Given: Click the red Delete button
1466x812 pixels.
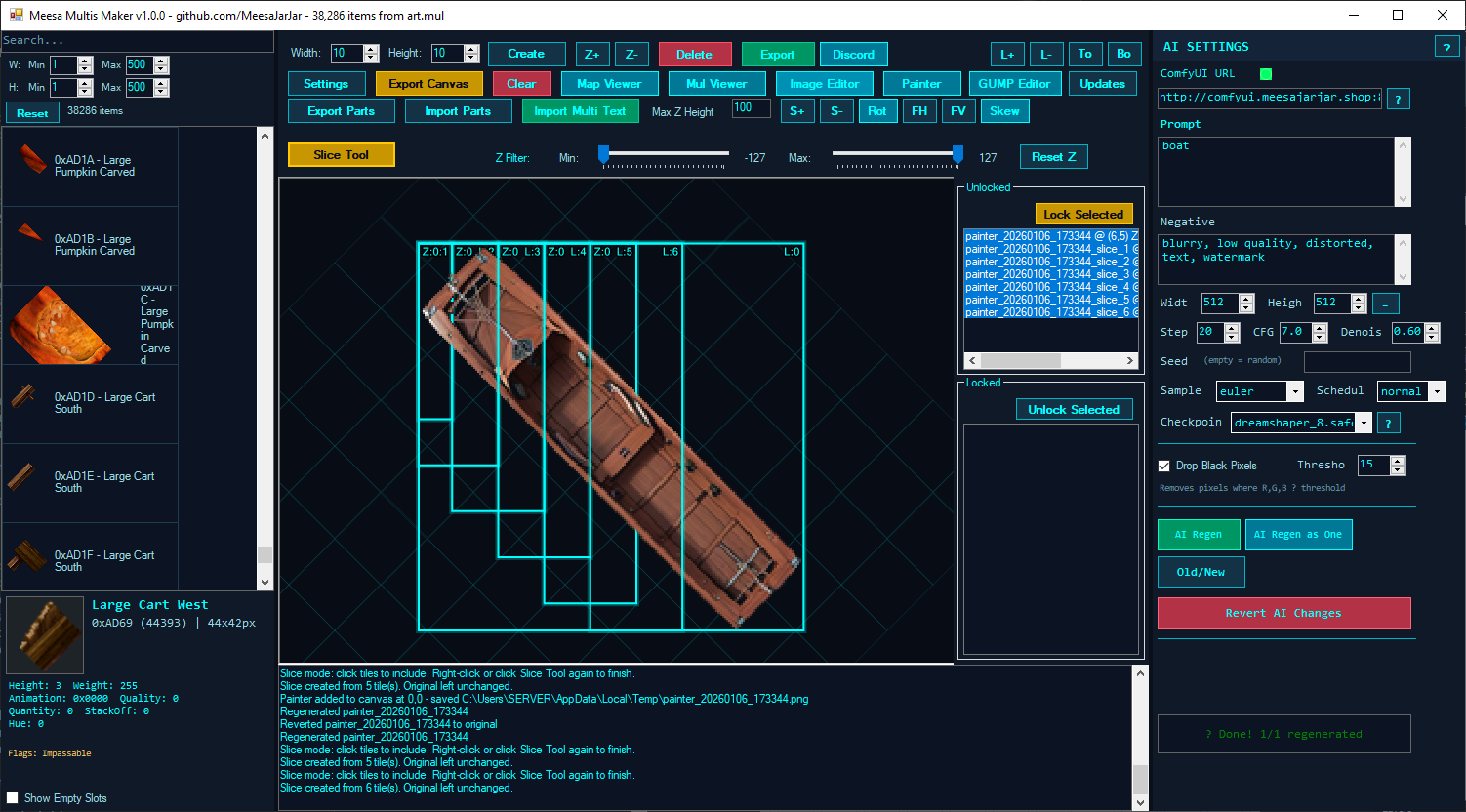Looking at the screenshot, I should tap(694, 55).
